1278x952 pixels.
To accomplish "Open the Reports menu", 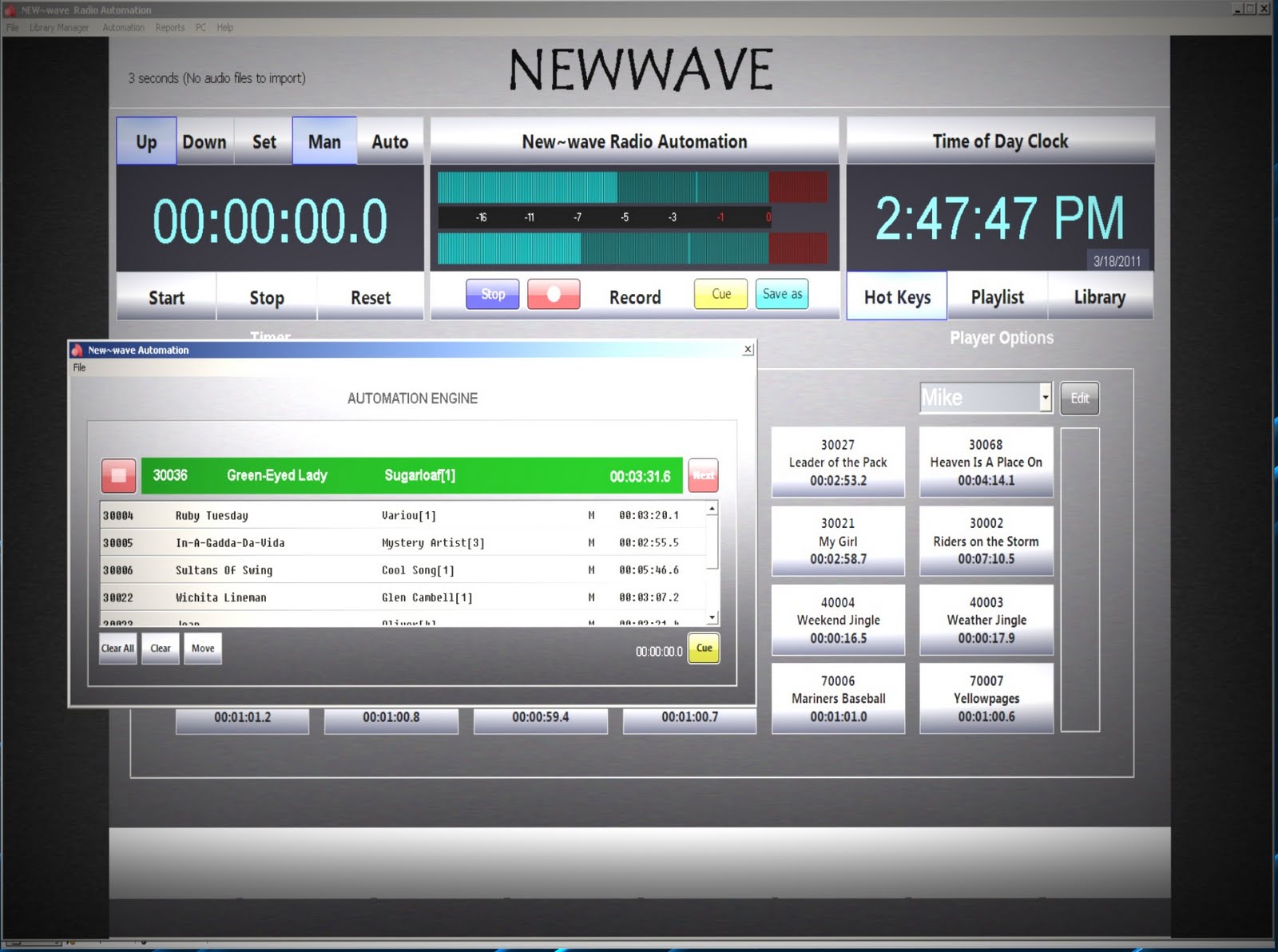I will coord(170,27).
